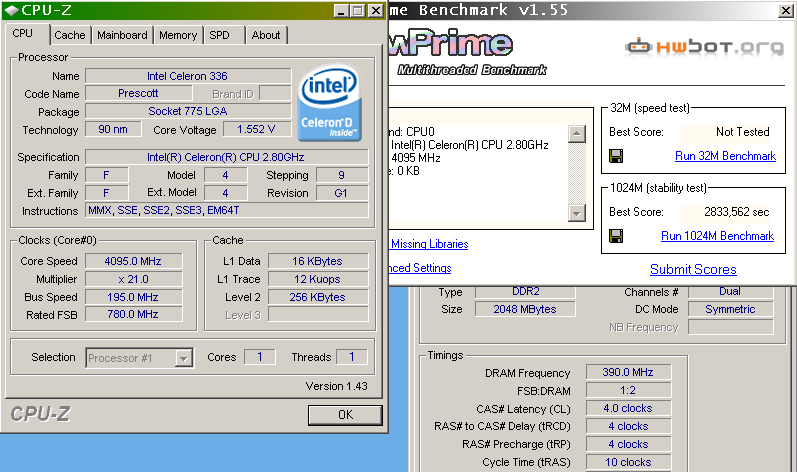
Task: Close the wPrime Benchmark window
Action: tap(785, 11)
